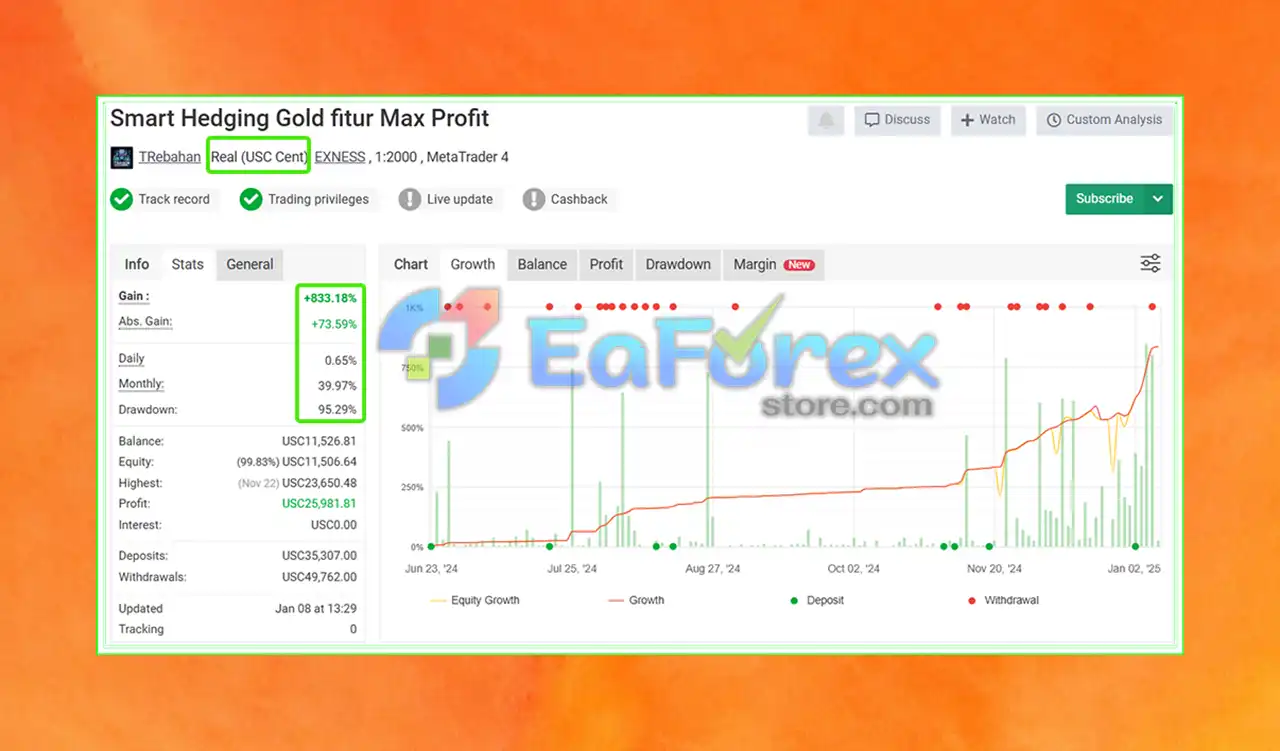1280x751 pixels.
Task: Click the Live update warning icon
Action: point(409,199)
